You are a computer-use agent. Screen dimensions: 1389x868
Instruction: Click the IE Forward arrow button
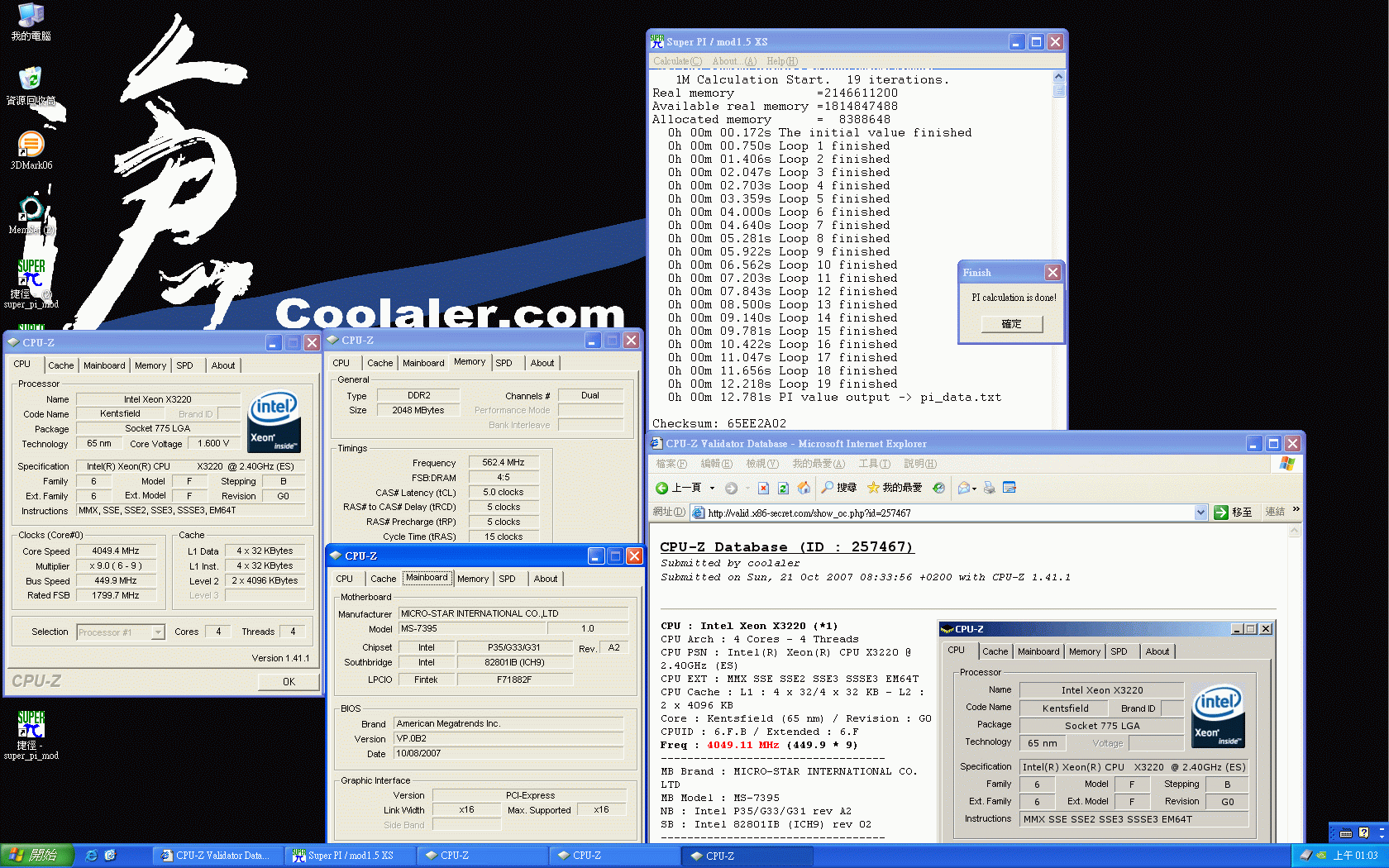tap(731, 488)
